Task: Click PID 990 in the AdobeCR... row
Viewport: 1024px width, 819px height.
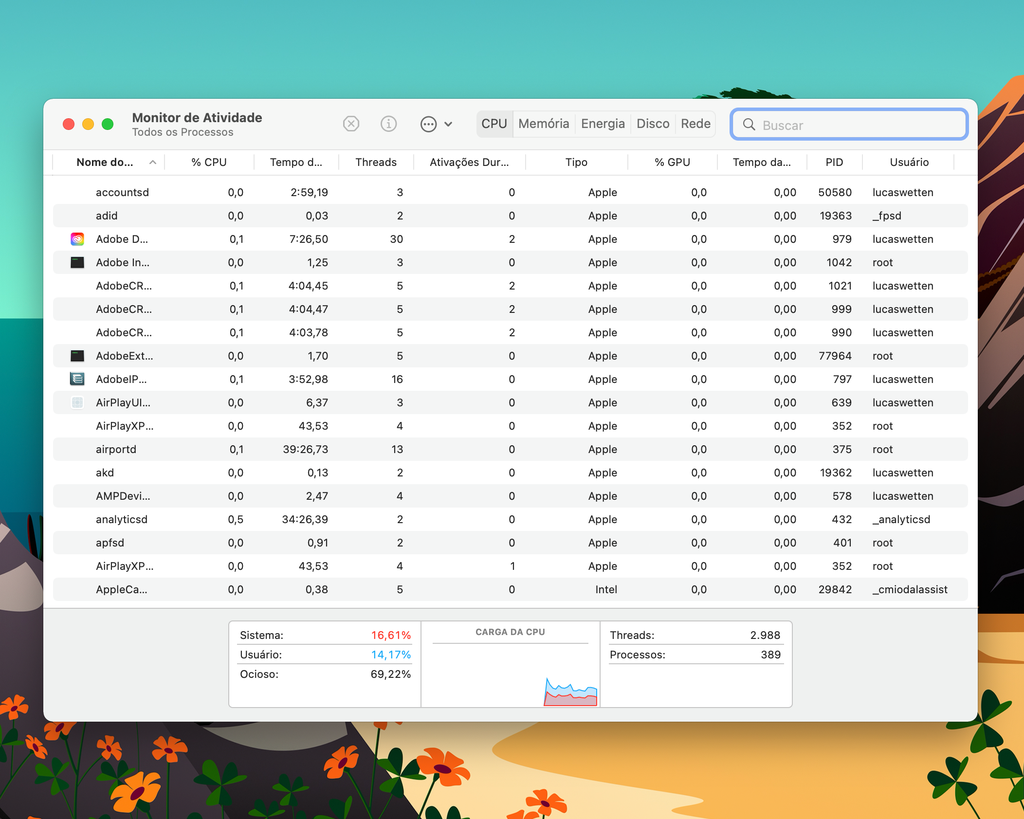Action: (x=842, y=332)
